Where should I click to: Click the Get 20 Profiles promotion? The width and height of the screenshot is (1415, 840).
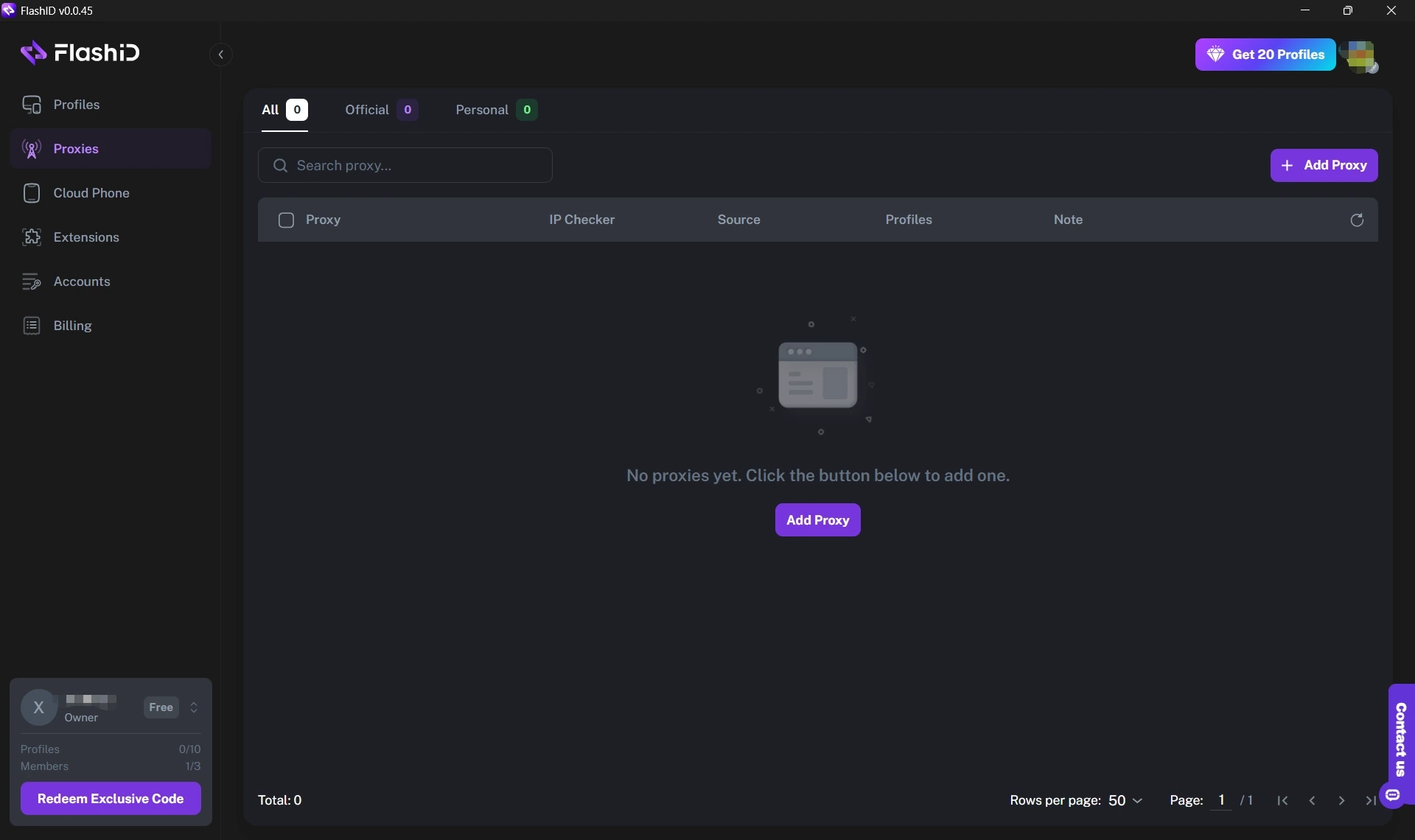point(1265,55)
